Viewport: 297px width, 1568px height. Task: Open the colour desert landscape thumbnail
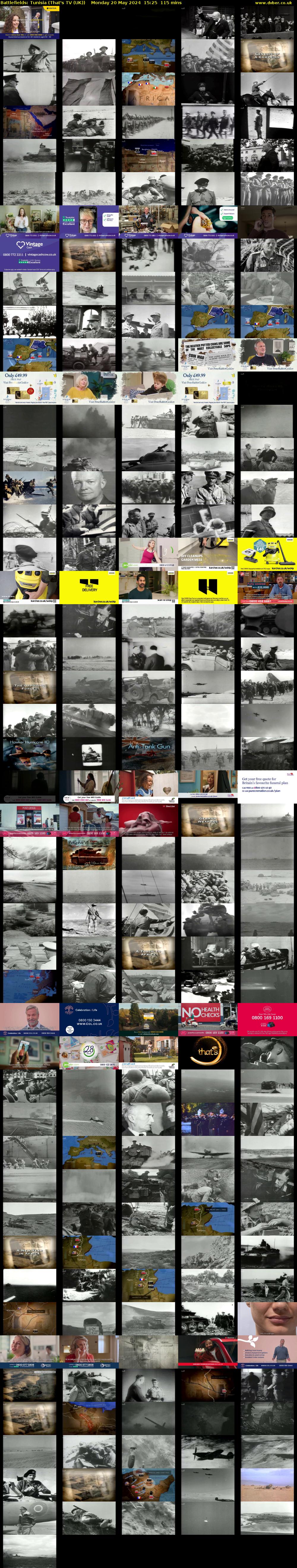pos(267,1484)
